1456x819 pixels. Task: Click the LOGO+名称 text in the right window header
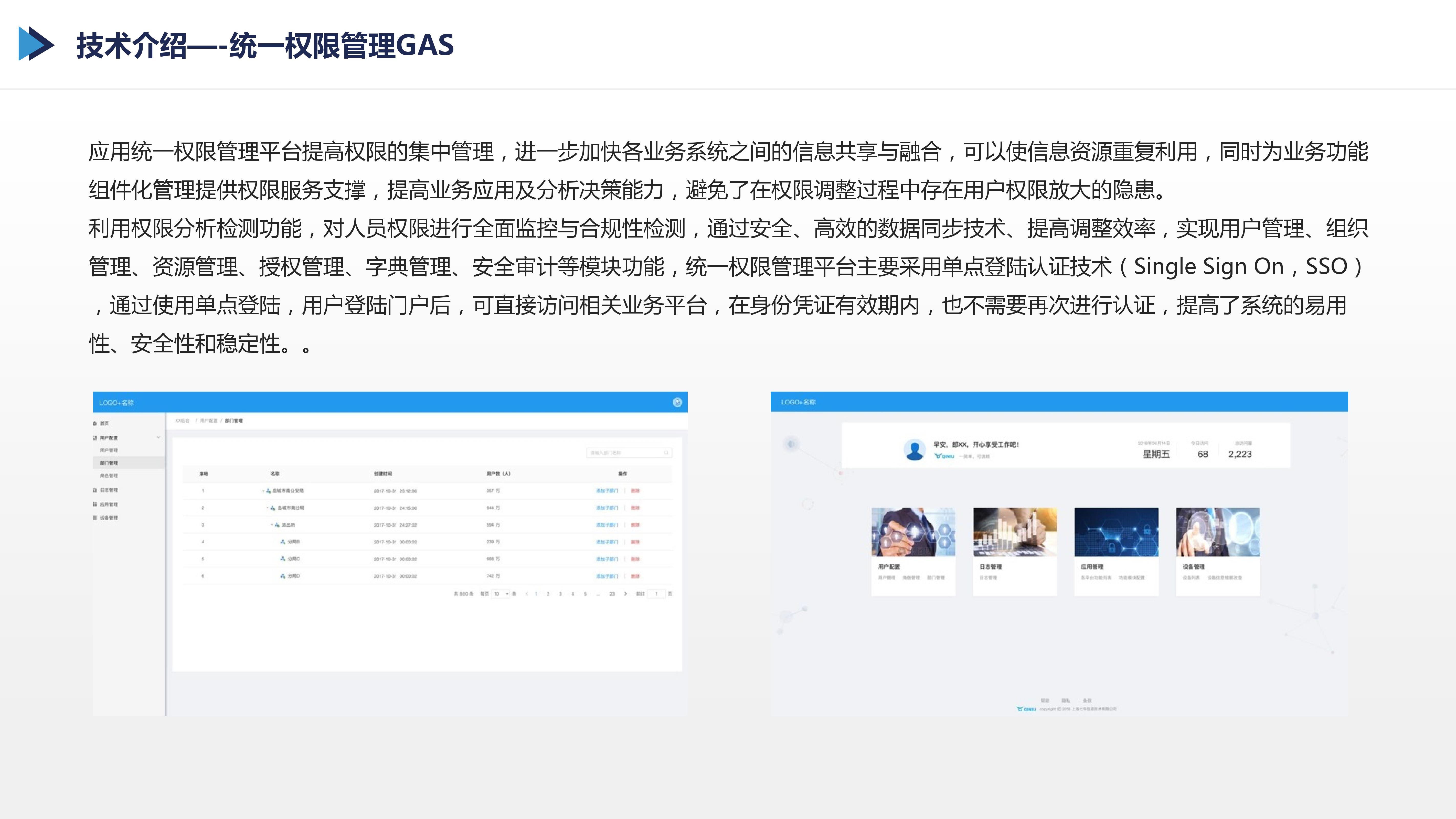pos(798,402)
